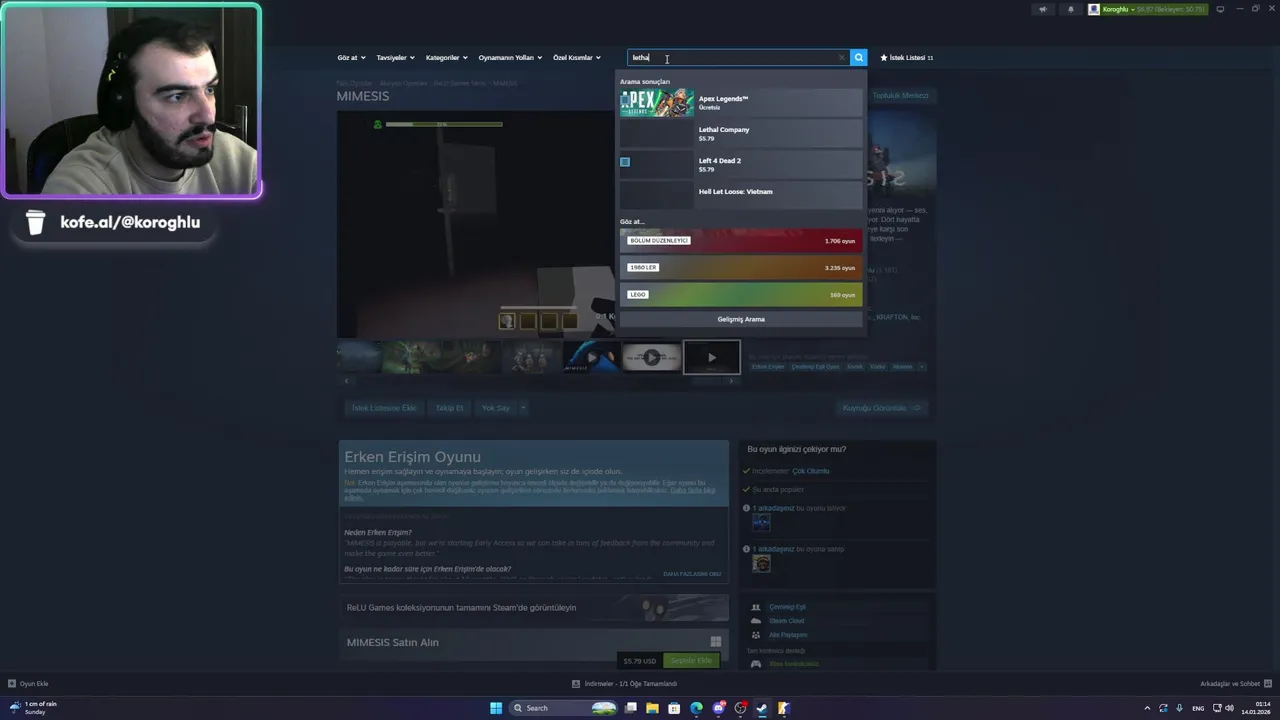Expand the arrow beside Yok Say

pos(523,408)
